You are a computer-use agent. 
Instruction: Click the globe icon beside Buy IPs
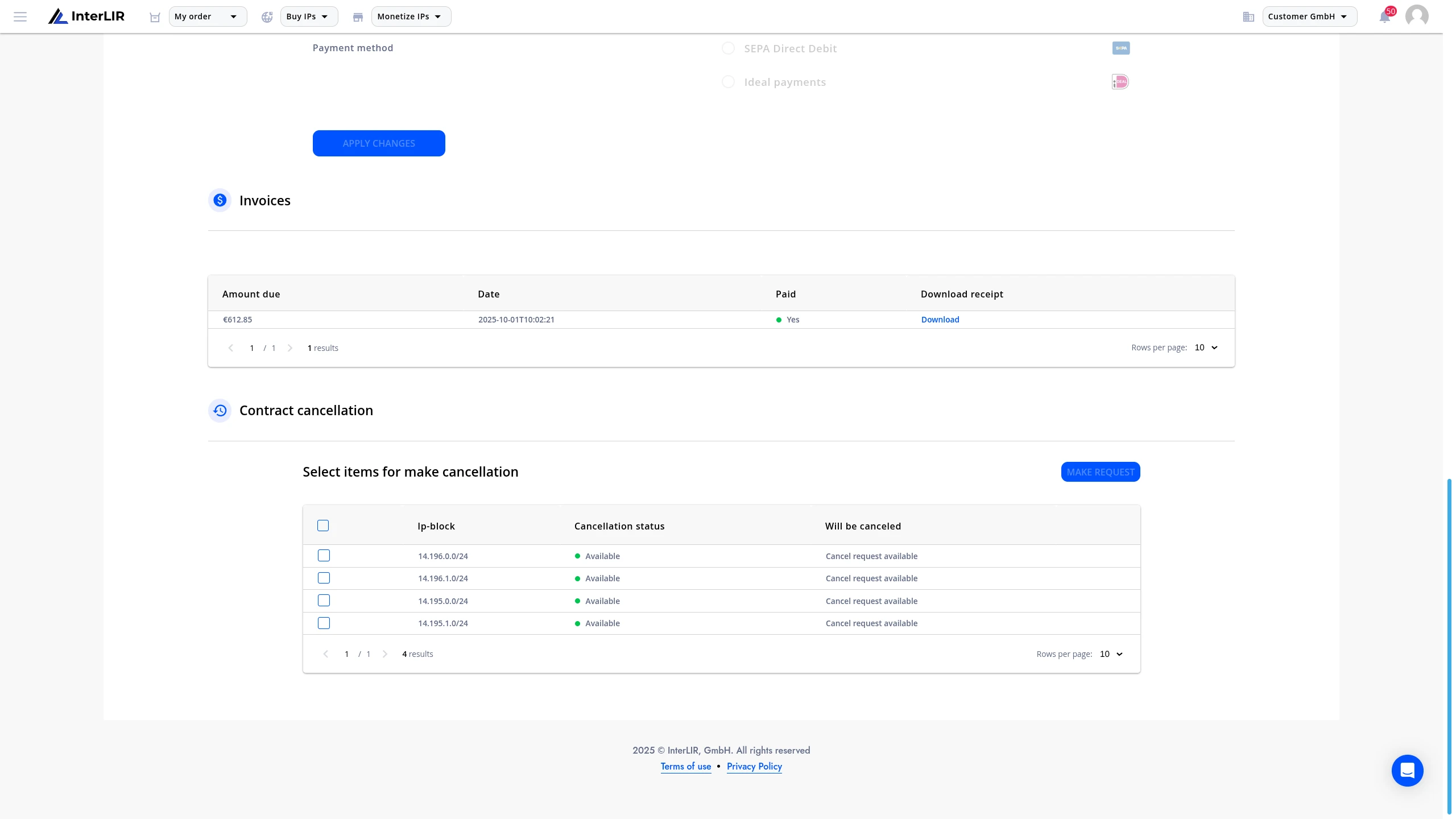(267, 17)
